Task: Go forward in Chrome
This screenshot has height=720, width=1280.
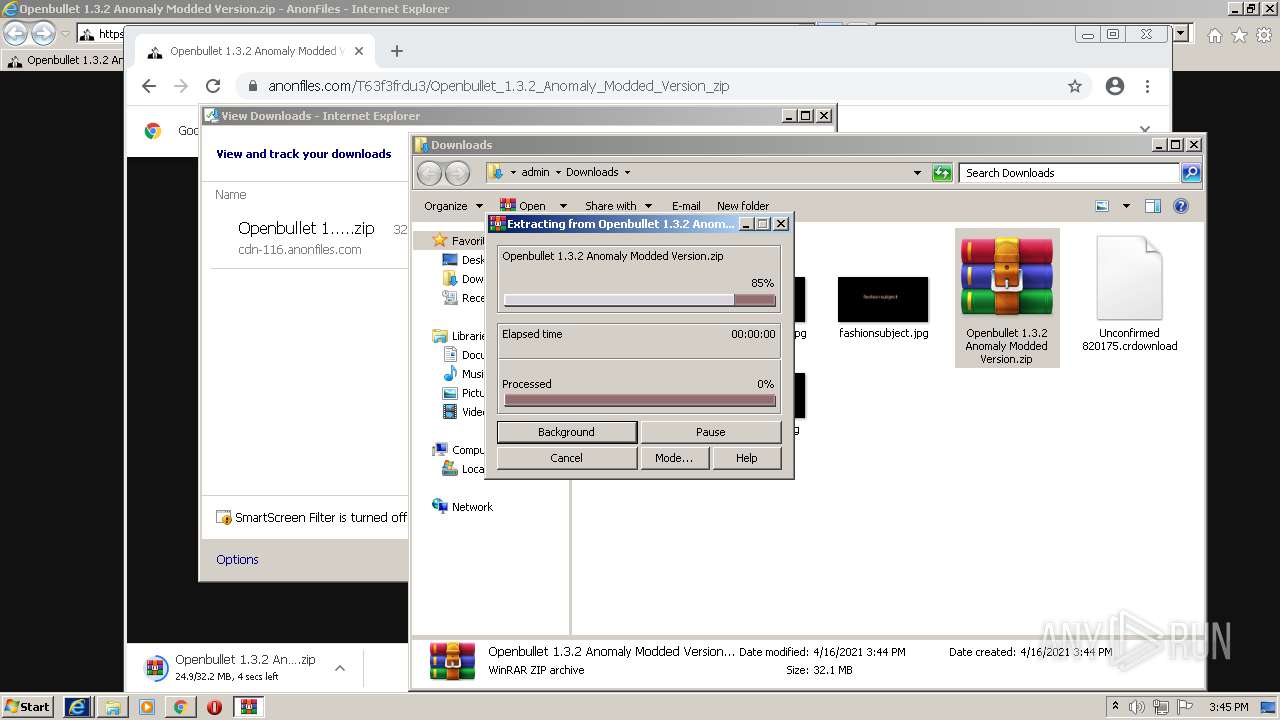Action: [x=181, y=86]
